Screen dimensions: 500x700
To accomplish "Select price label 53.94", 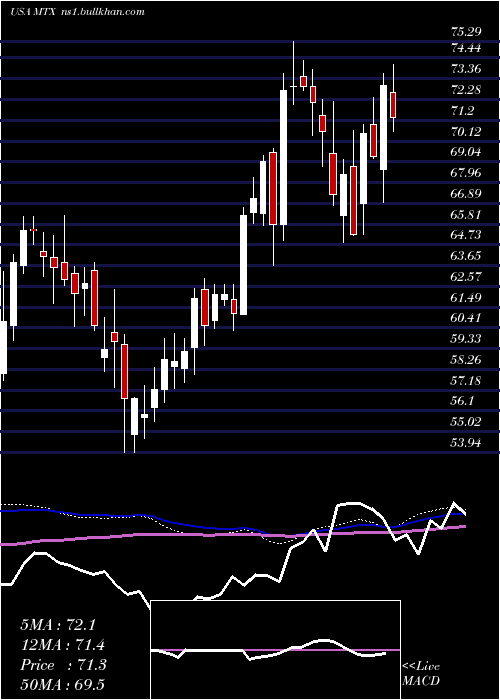I will (x=466, y=442).
